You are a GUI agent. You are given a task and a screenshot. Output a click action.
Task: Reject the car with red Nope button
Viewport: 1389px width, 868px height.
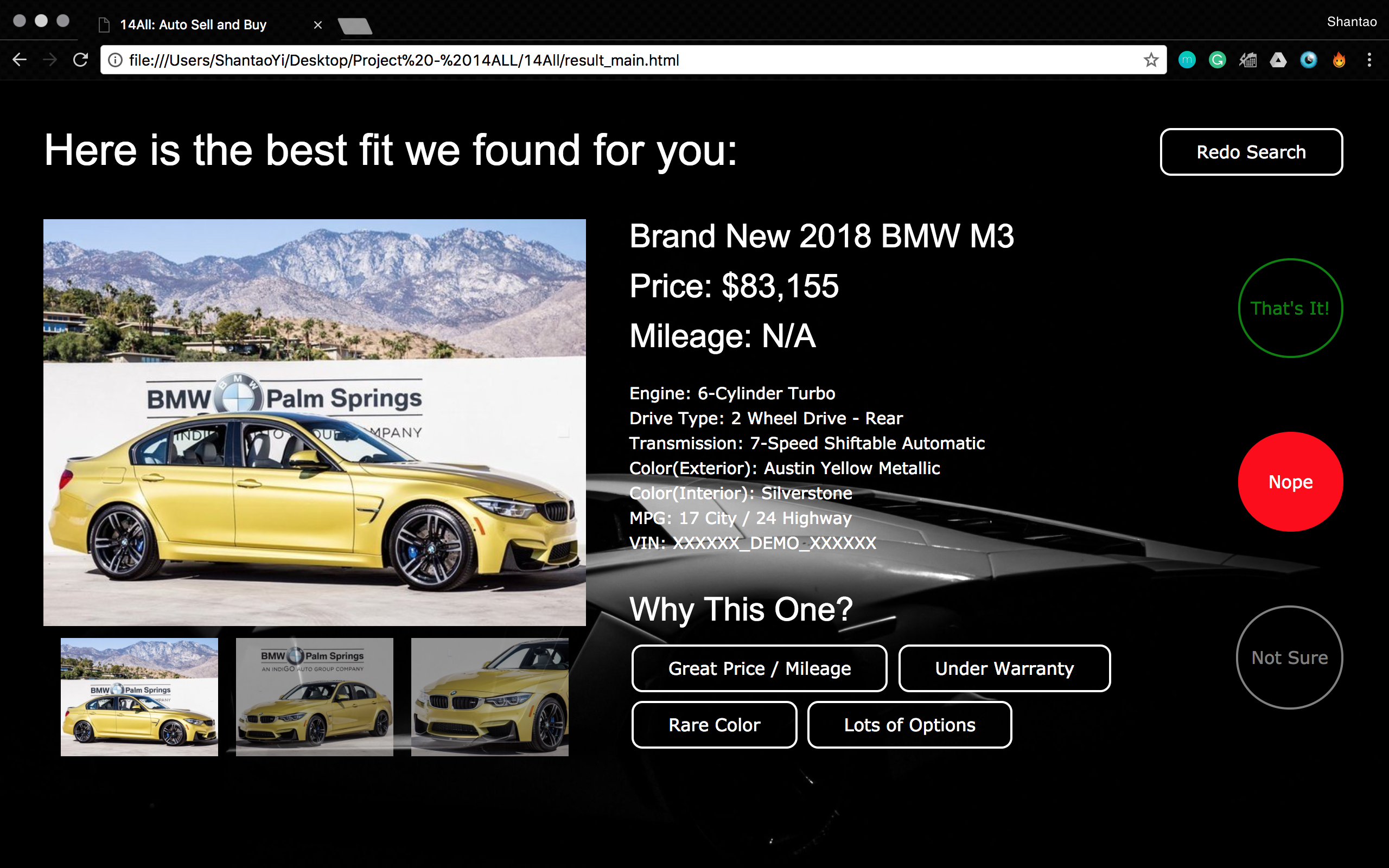tap(1290, 482)
